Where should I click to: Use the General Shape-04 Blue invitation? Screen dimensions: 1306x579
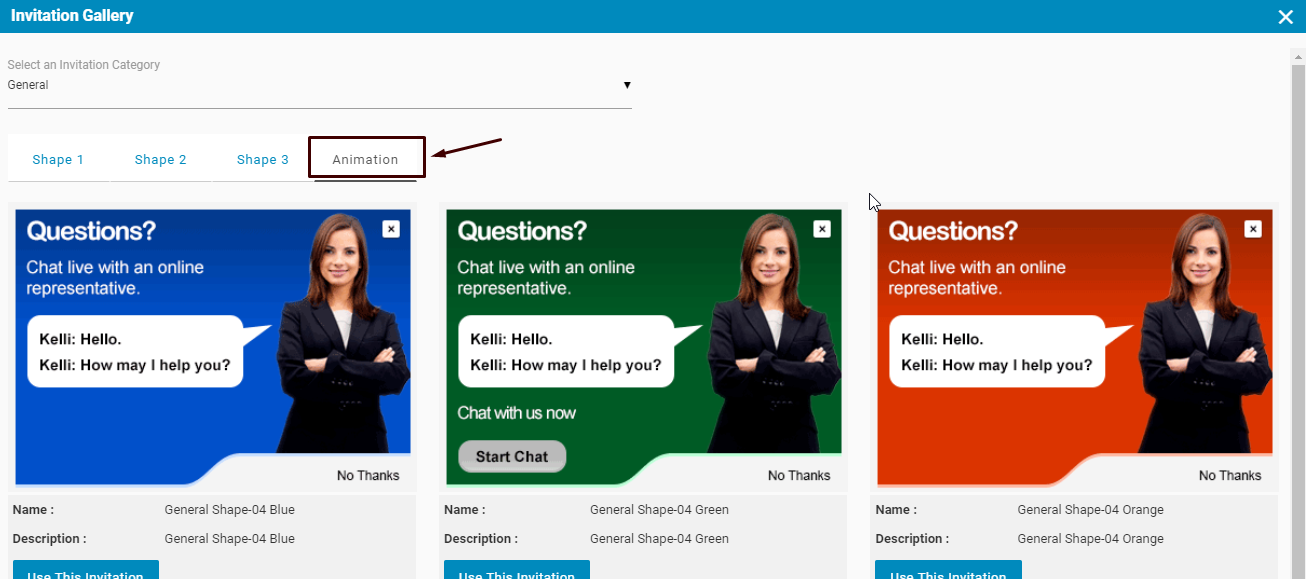[86, 571]
